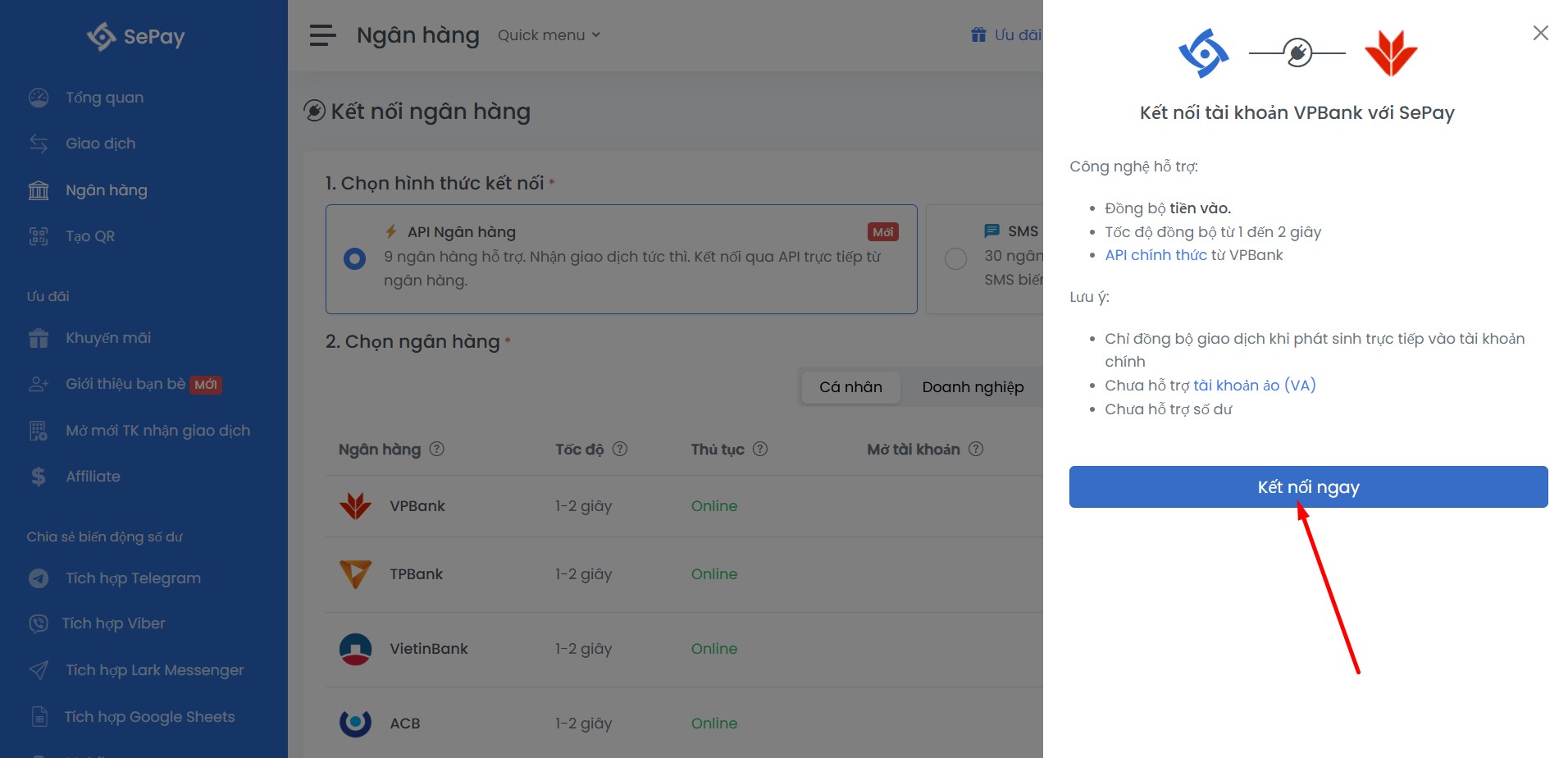Click the MỚI badge on Giới thiệu bạn bè
This screenshot has width=1568, height=758.
(x=206, y=385)
